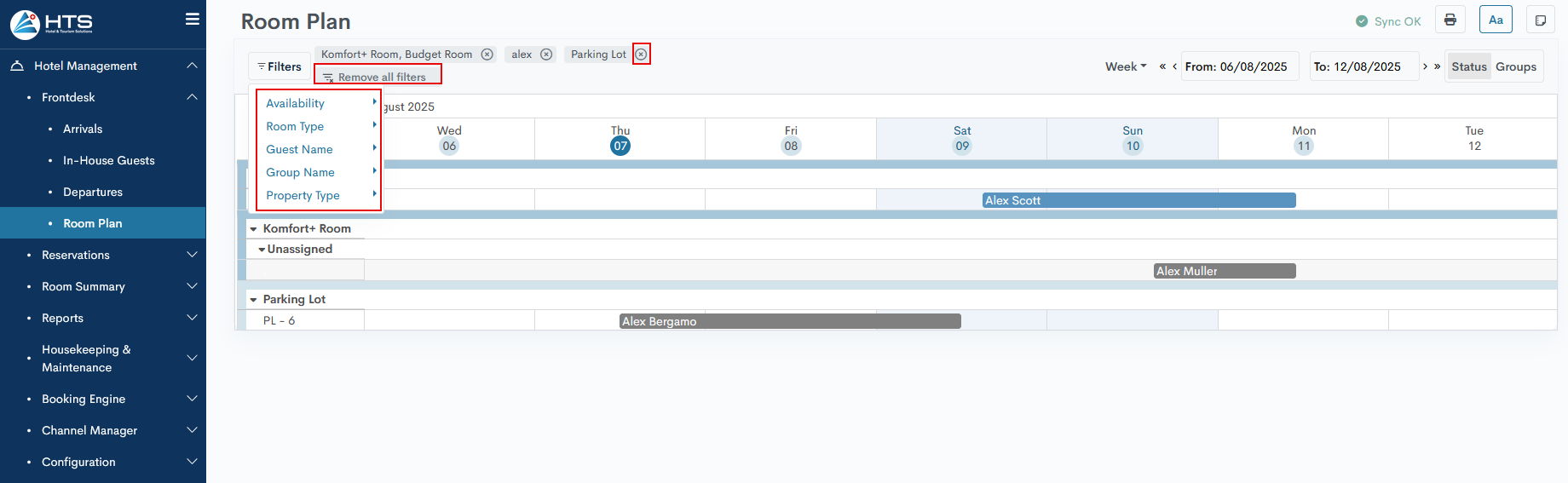Screen dimensions: 1568x483
Task: Open the sticky note icon button
Action: (x=1540, y=20)
